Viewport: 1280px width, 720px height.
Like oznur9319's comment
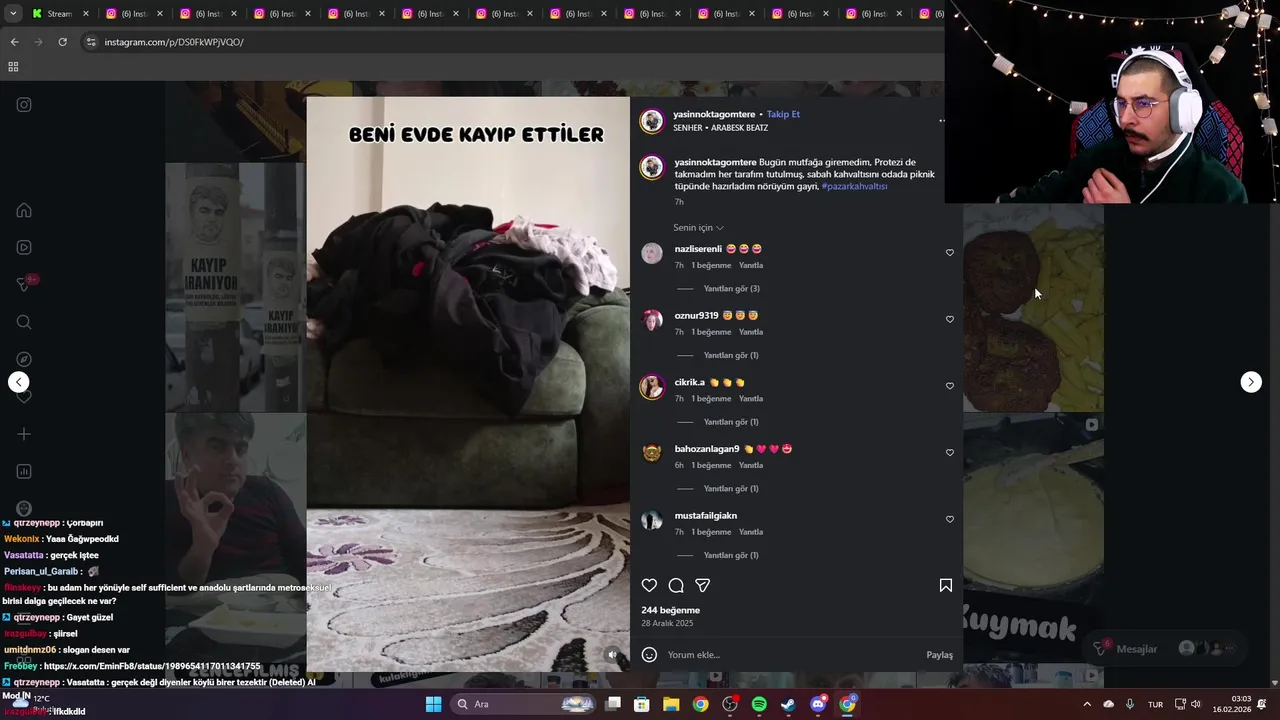click(x=950, y=320)
